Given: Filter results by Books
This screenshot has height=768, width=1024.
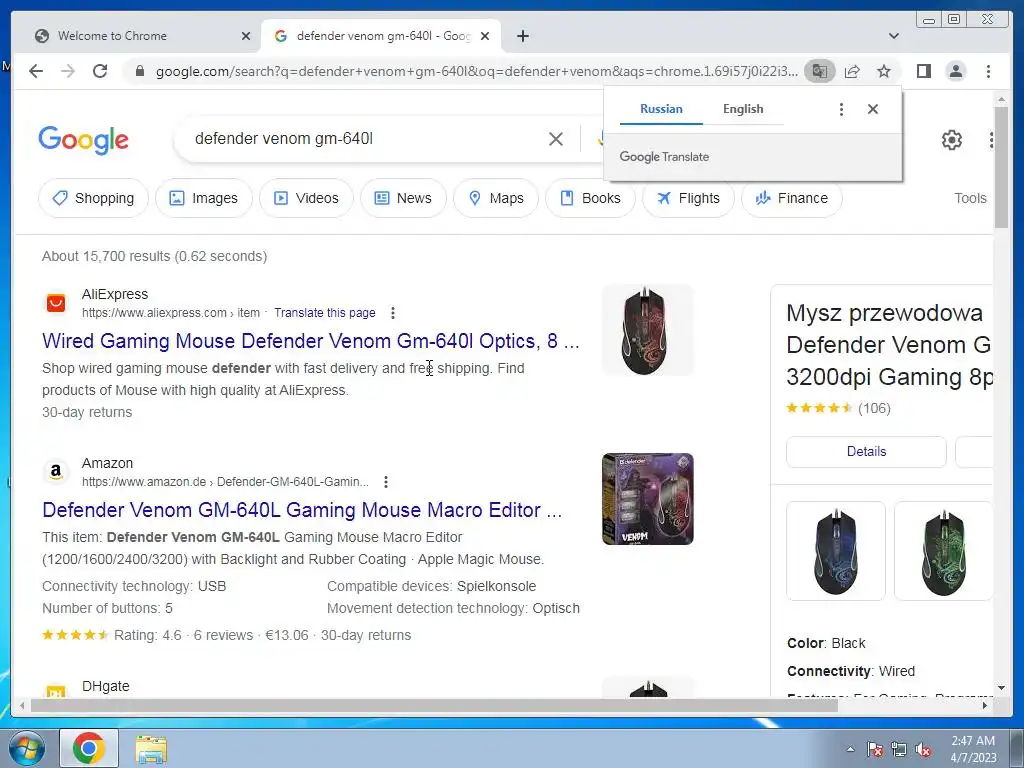Looking at the screenshot, I should click(590, 198).
